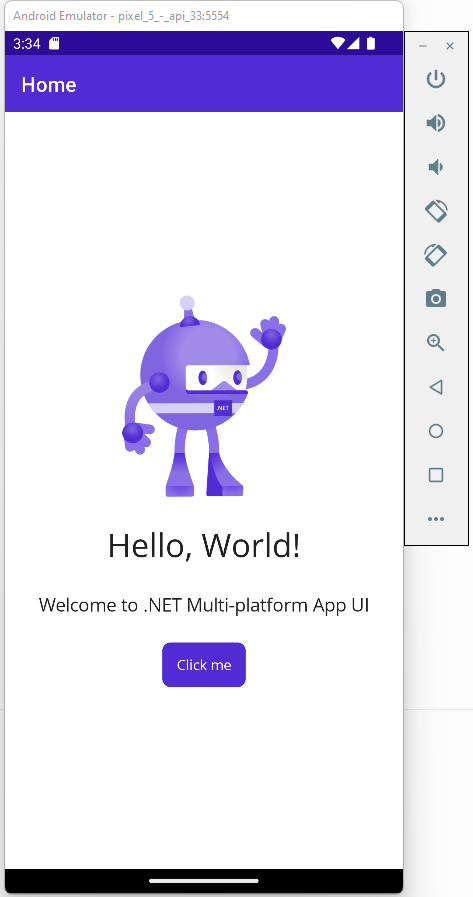The height and width of the screenshot is (897, 473).
Task: Lower volume with the volume down icon
Action: tap(436, 167)
